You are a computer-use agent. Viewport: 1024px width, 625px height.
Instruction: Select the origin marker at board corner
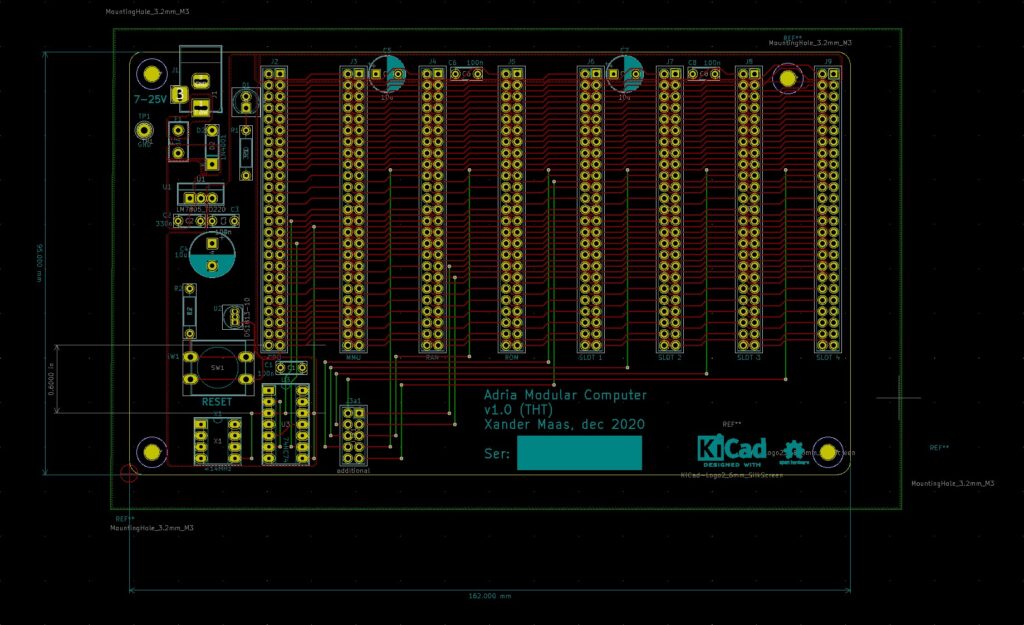[x=129, y=473]
